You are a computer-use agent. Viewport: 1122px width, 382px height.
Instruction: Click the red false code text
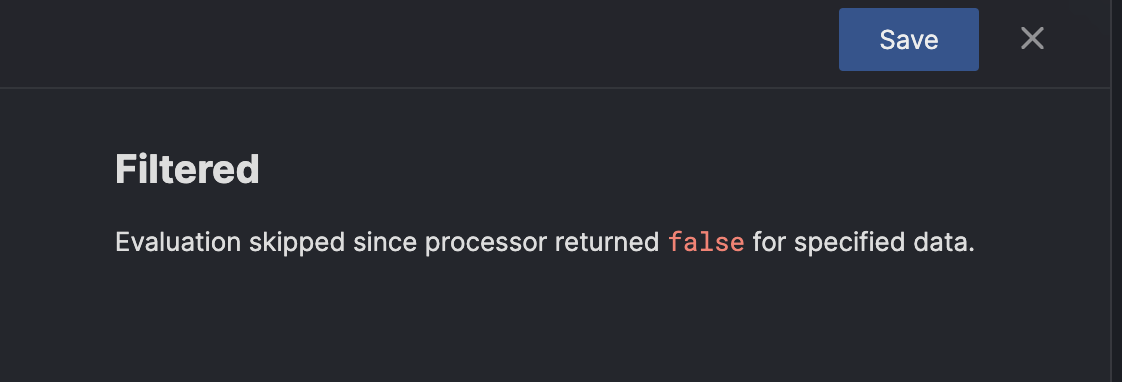coord(706,243)
